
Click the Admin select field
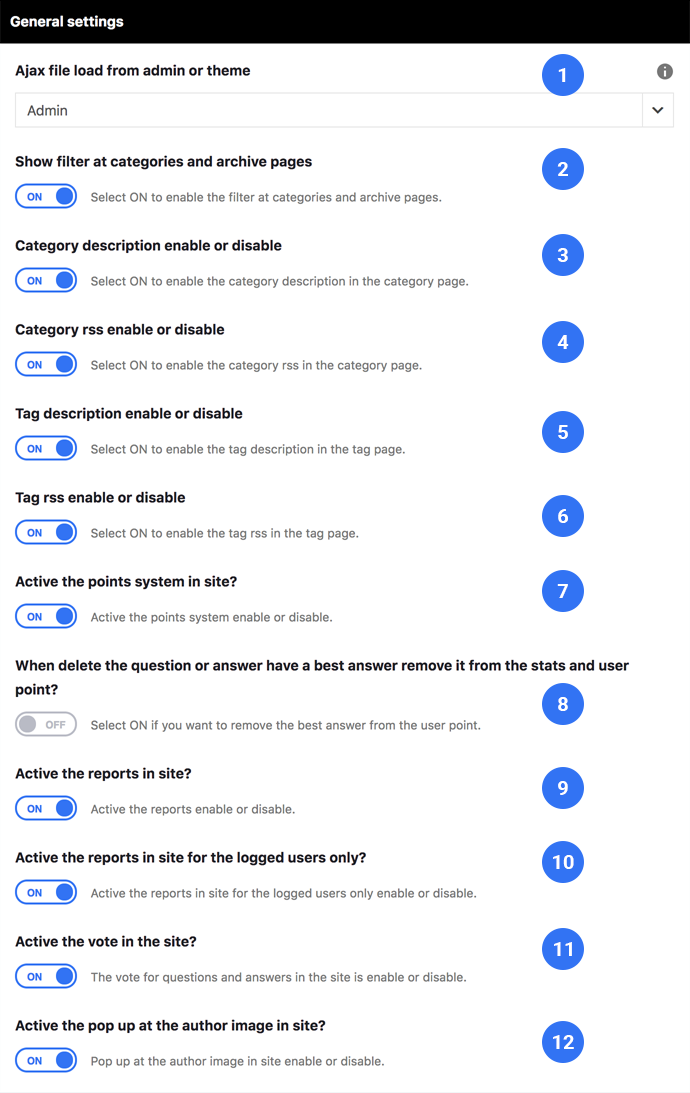(x=344, y=110)
